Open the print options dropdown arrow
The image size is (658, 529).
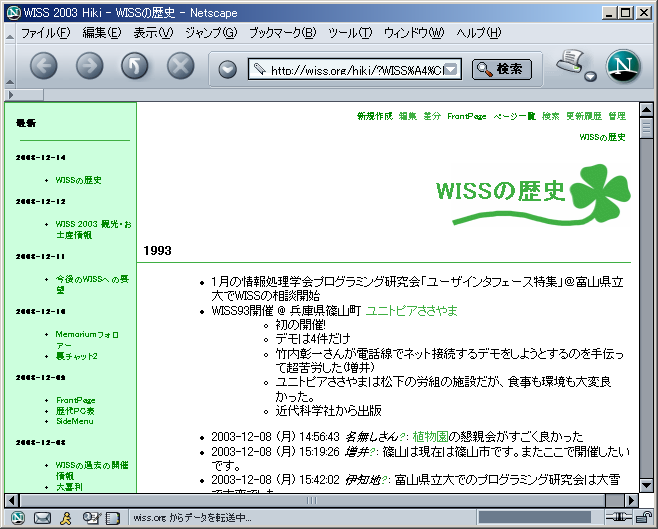pyautogui.click(x=590, y=76)
